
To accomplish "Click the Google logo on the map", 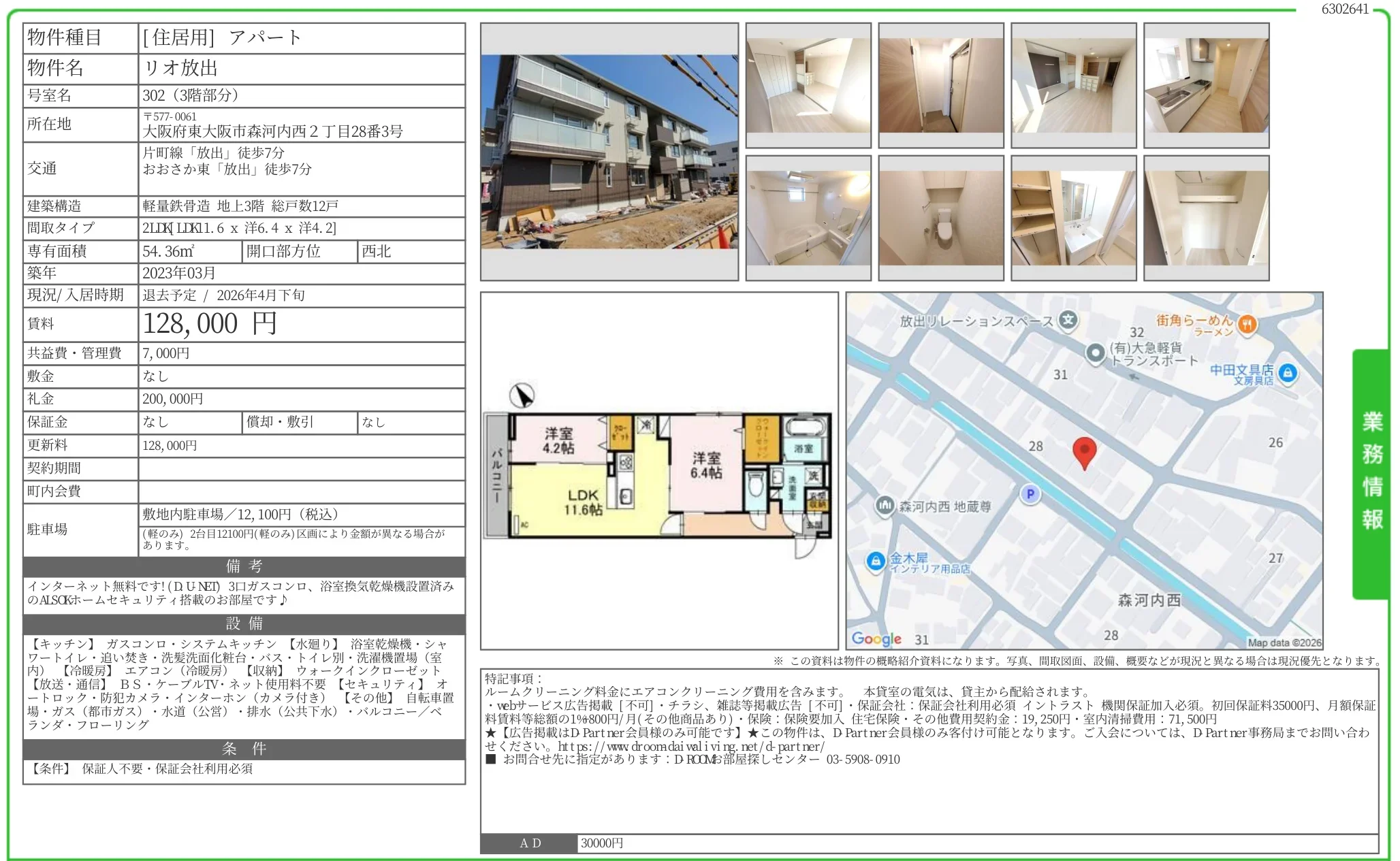I will point(876,638).
